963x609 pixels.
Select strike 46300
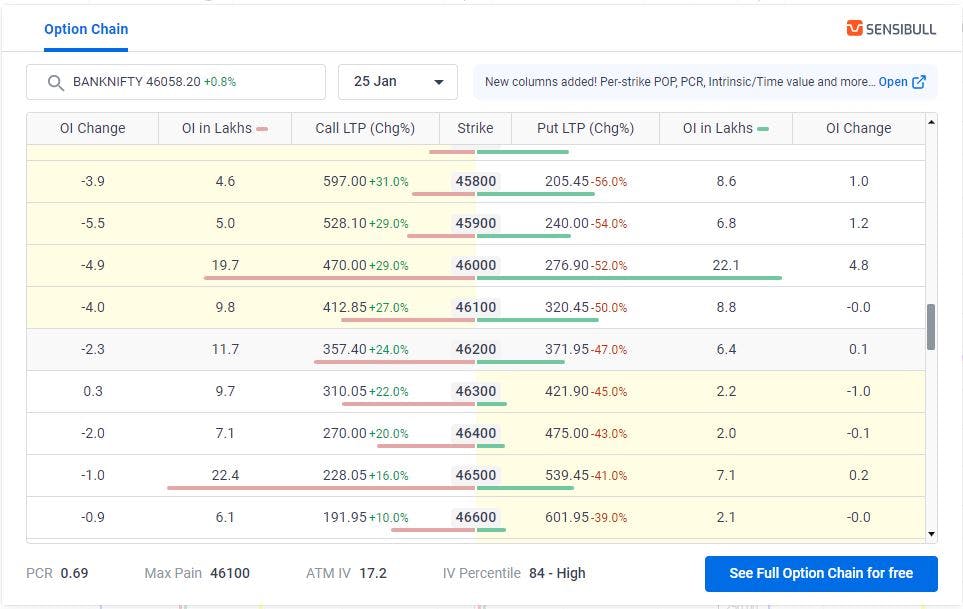(476, 391)
